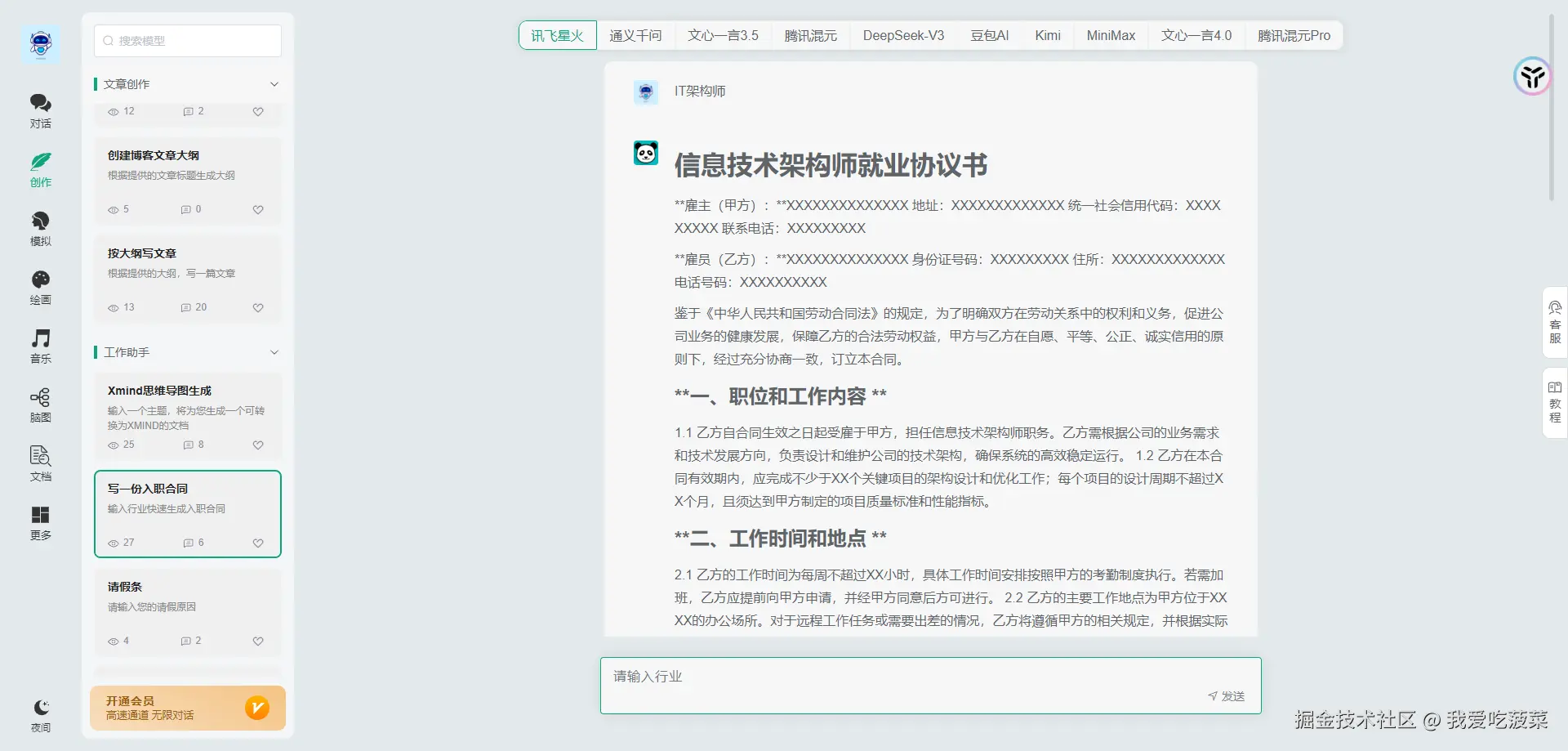Collapse the 文章创作 category
The height and width of the screenshot is (751, 1568).
point(274,84)
